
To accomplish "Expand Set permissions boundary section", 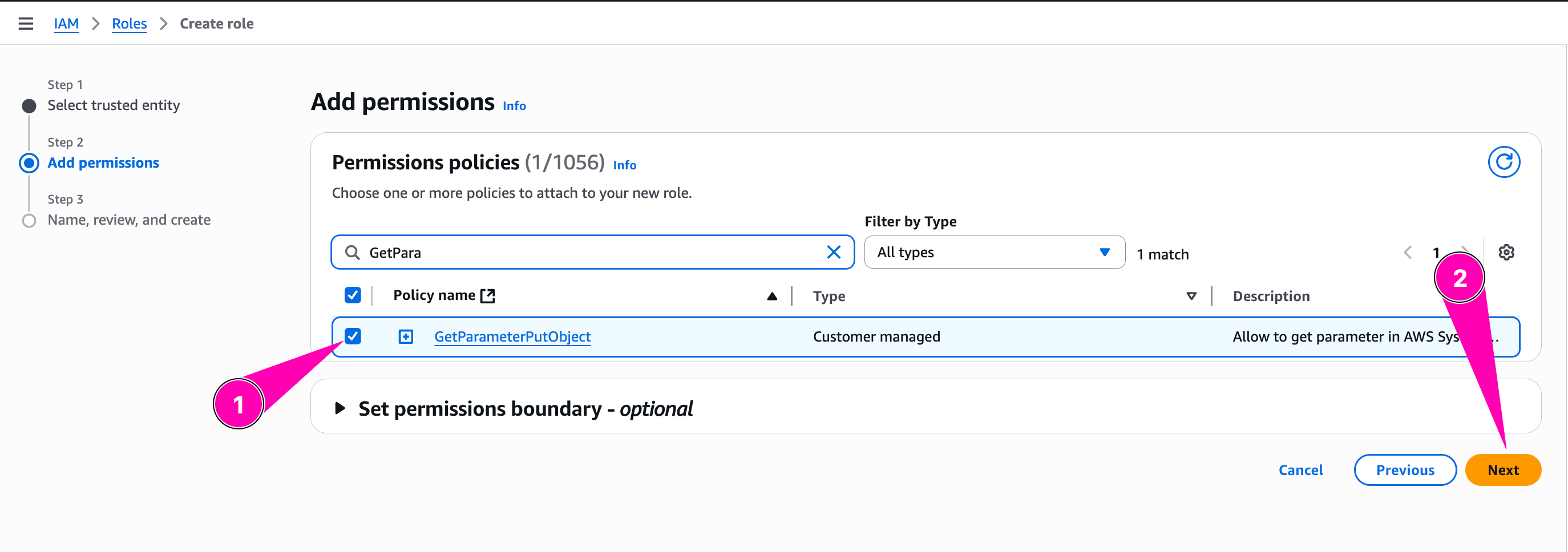I will (340, 408).
